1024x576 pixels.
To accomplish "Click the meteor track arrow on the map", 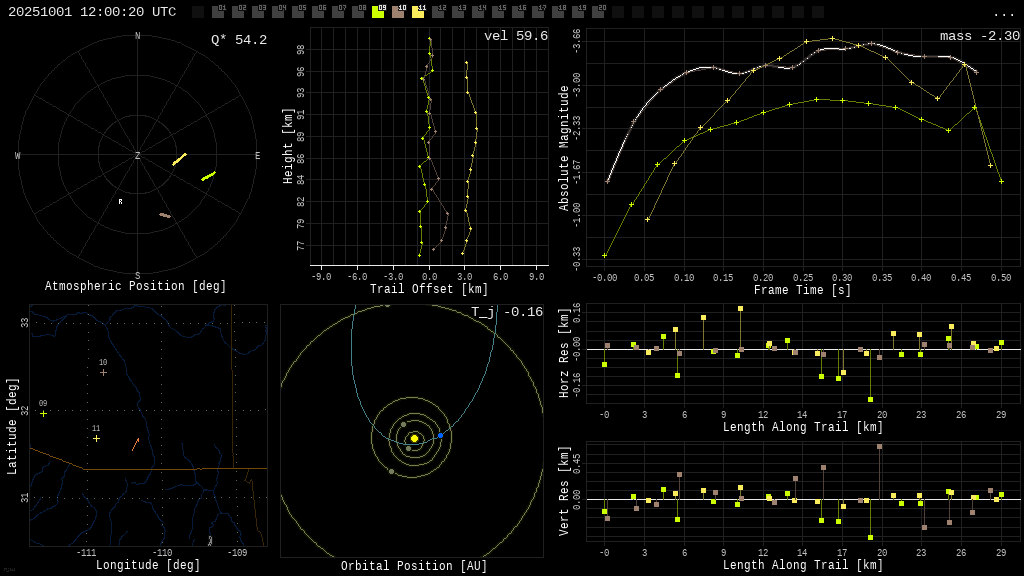I will (x=135, y=444).
